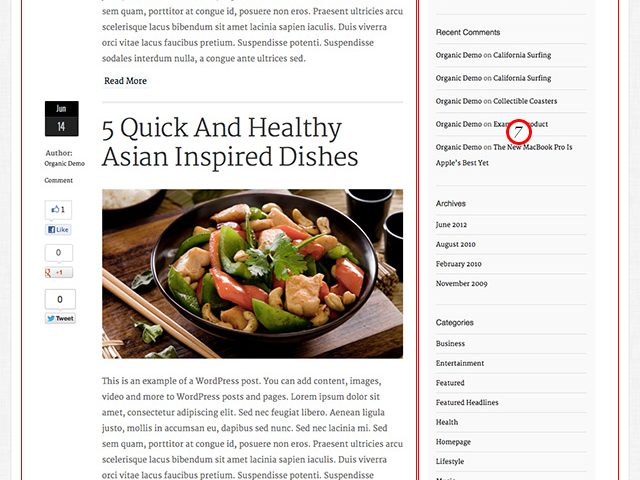Select the Business category
The width and height of the screenshot is (640, 480).
click(450, 344)
